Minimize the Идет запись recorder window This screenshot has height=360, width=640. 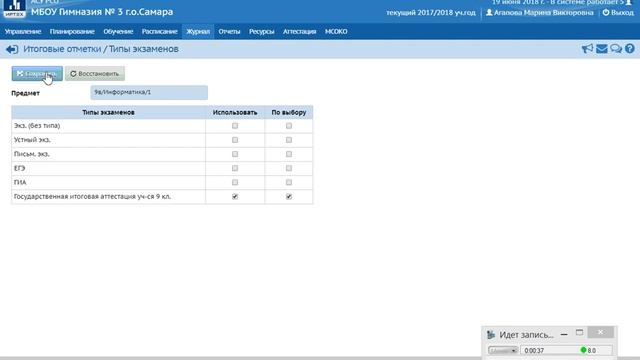pos(564,334)
